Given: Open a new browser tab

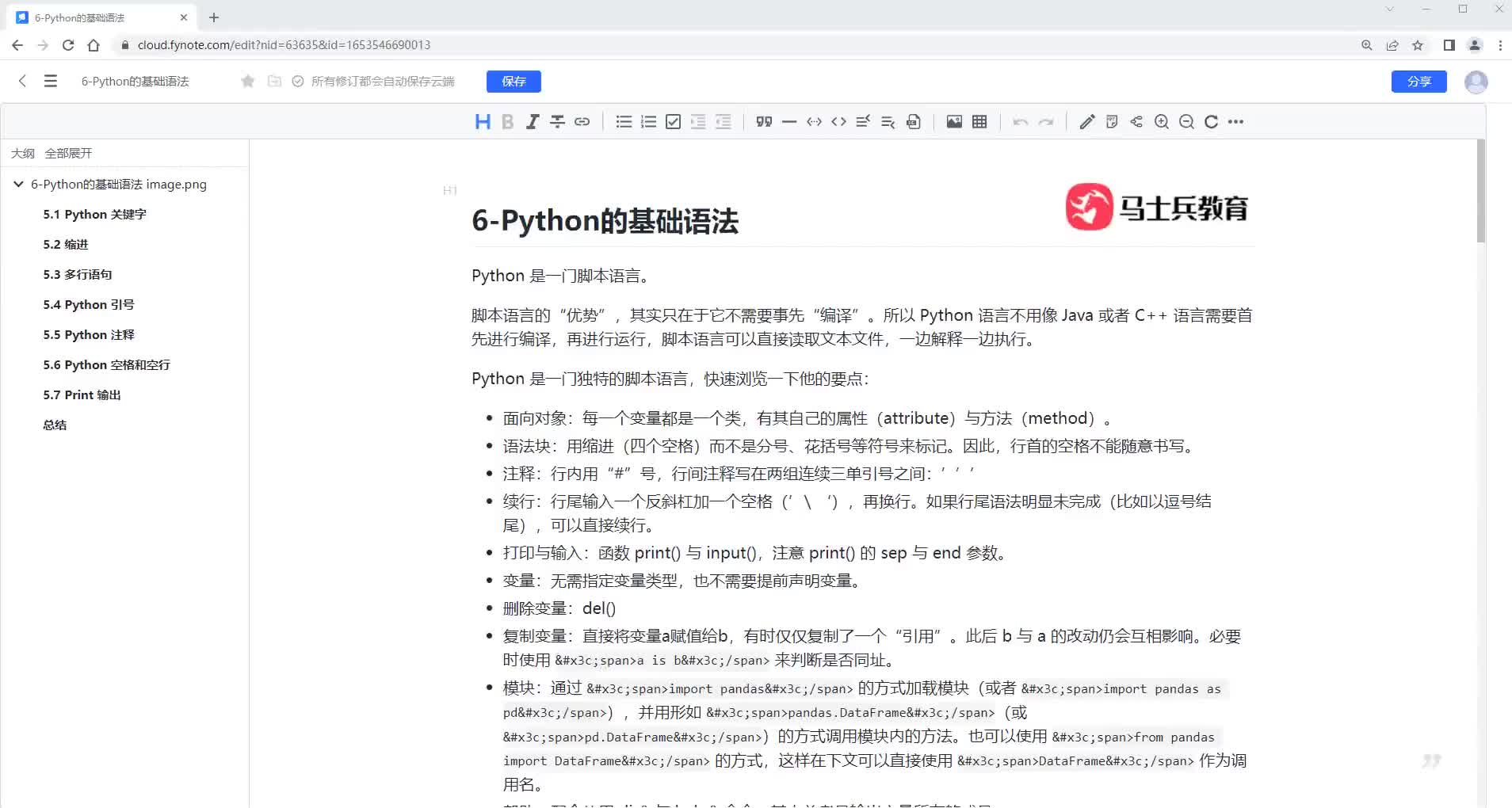Looking at the screenshot, I should (x=214, y=17).
